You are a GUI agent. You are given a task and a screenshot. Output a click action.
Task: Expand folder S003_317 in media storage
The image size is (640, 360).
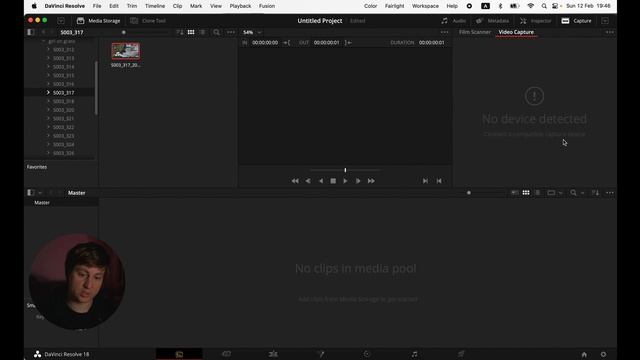coord(48,93)
